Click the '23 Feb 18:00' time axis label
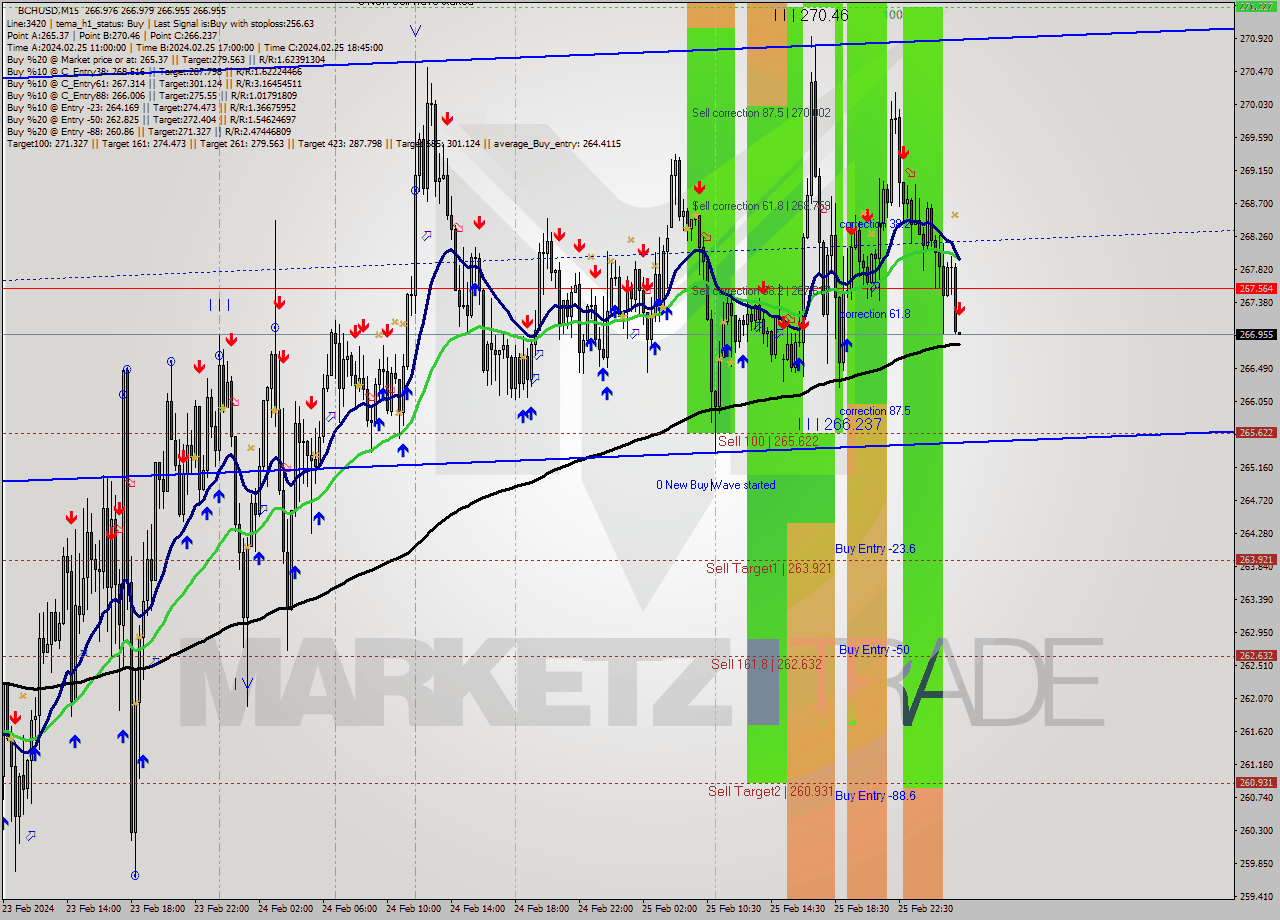This screenshot has height=920, width=1280. coord(158,909)
